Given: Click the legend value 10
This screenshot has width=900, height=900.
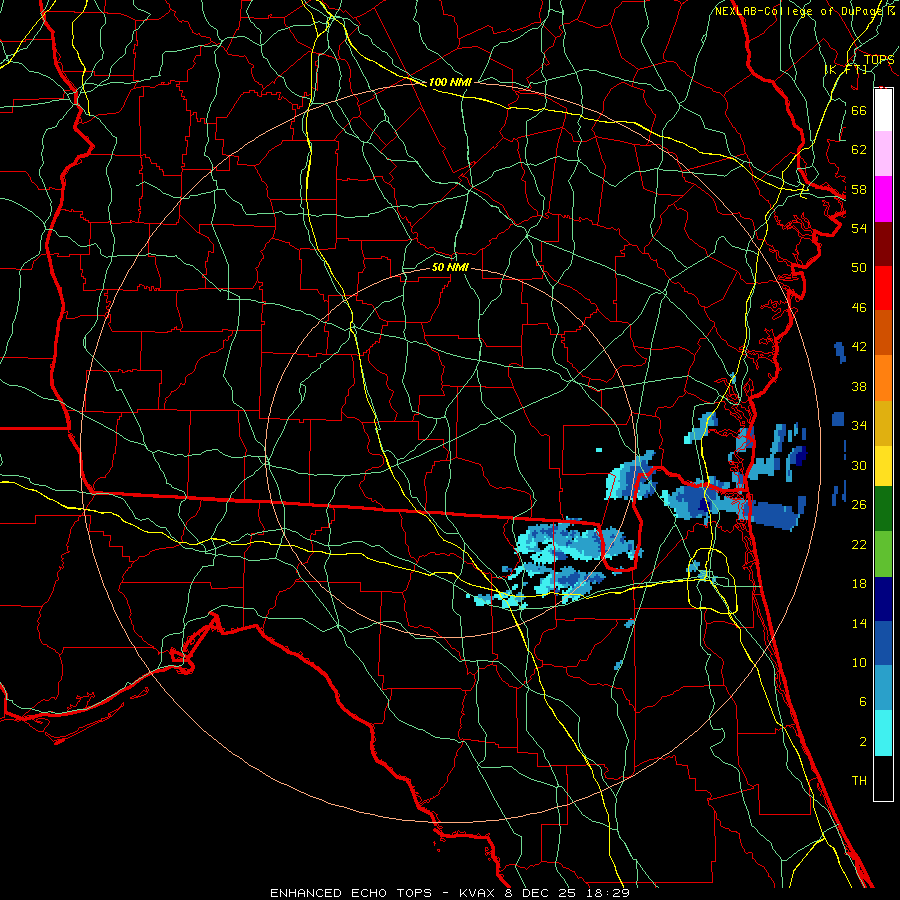Looking at the screenshot, I should (x=859, y=663).
